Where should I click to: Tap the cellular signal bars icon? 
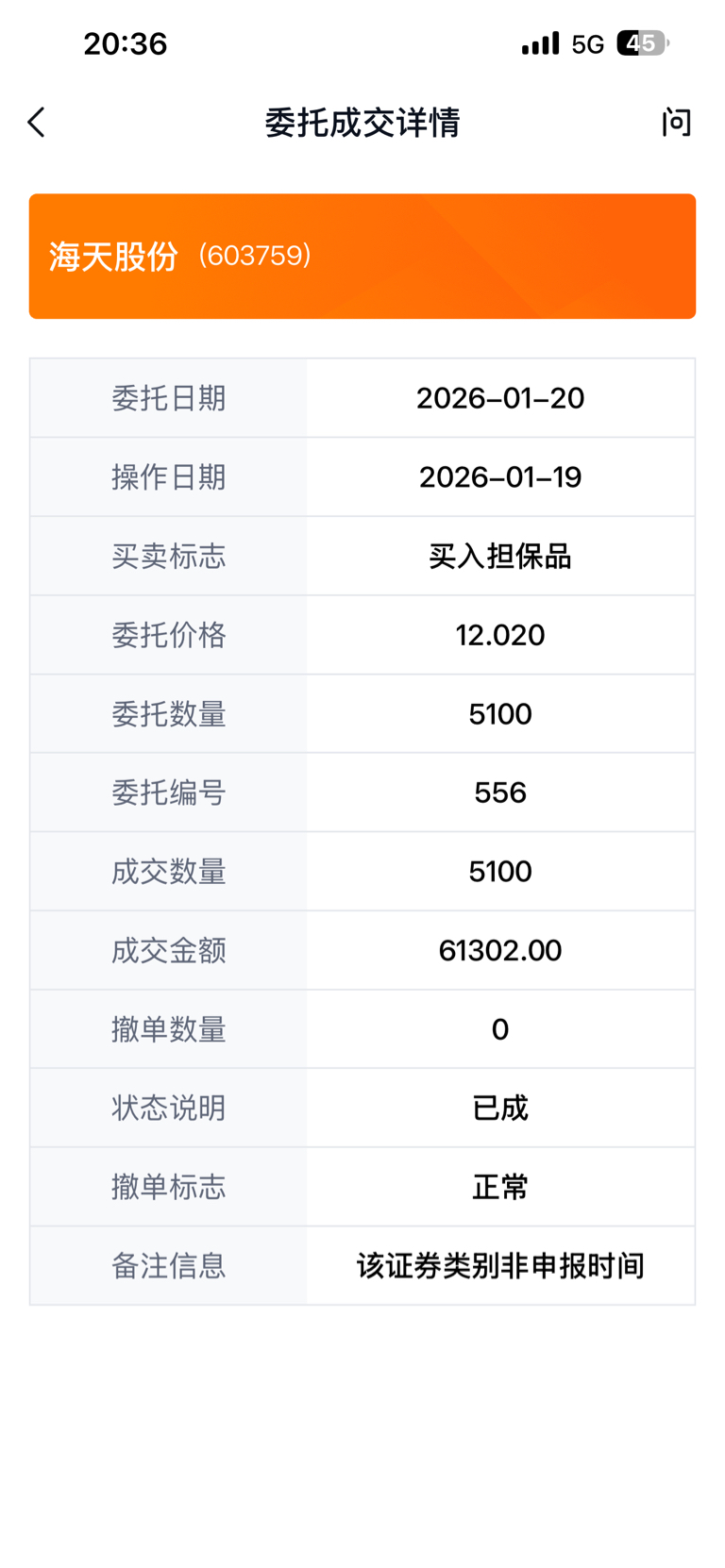coord(540,43)
